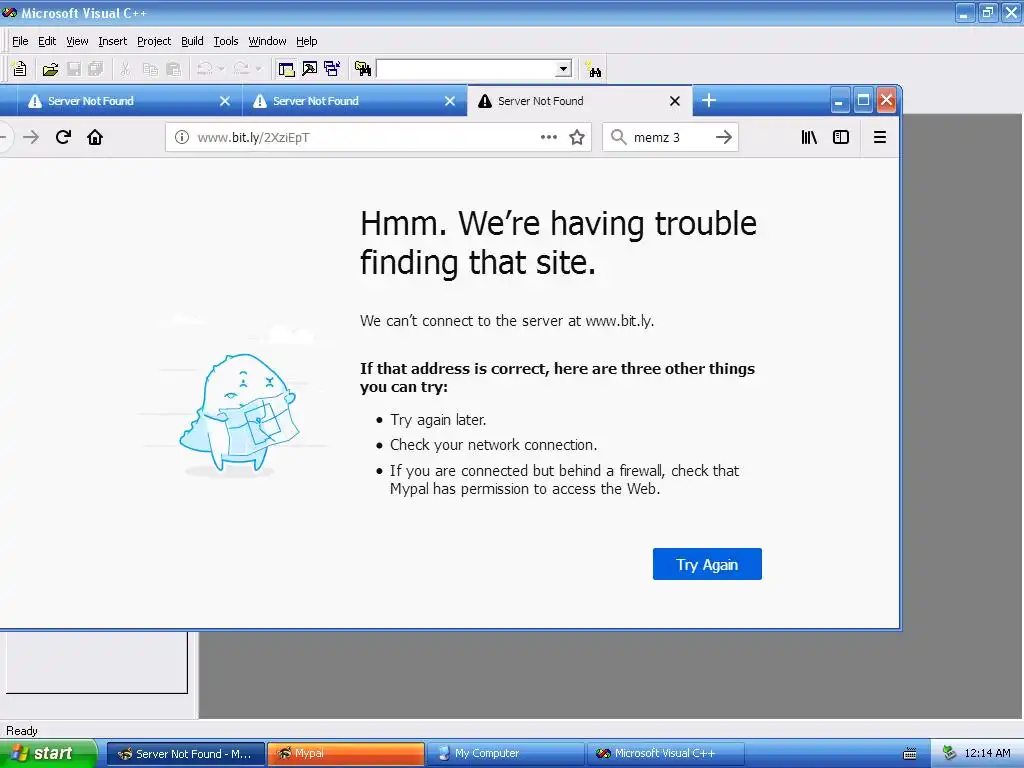The image size is (1024, 768).
Task: Click the Paste clipboard icon
Action: coord(173,69)
